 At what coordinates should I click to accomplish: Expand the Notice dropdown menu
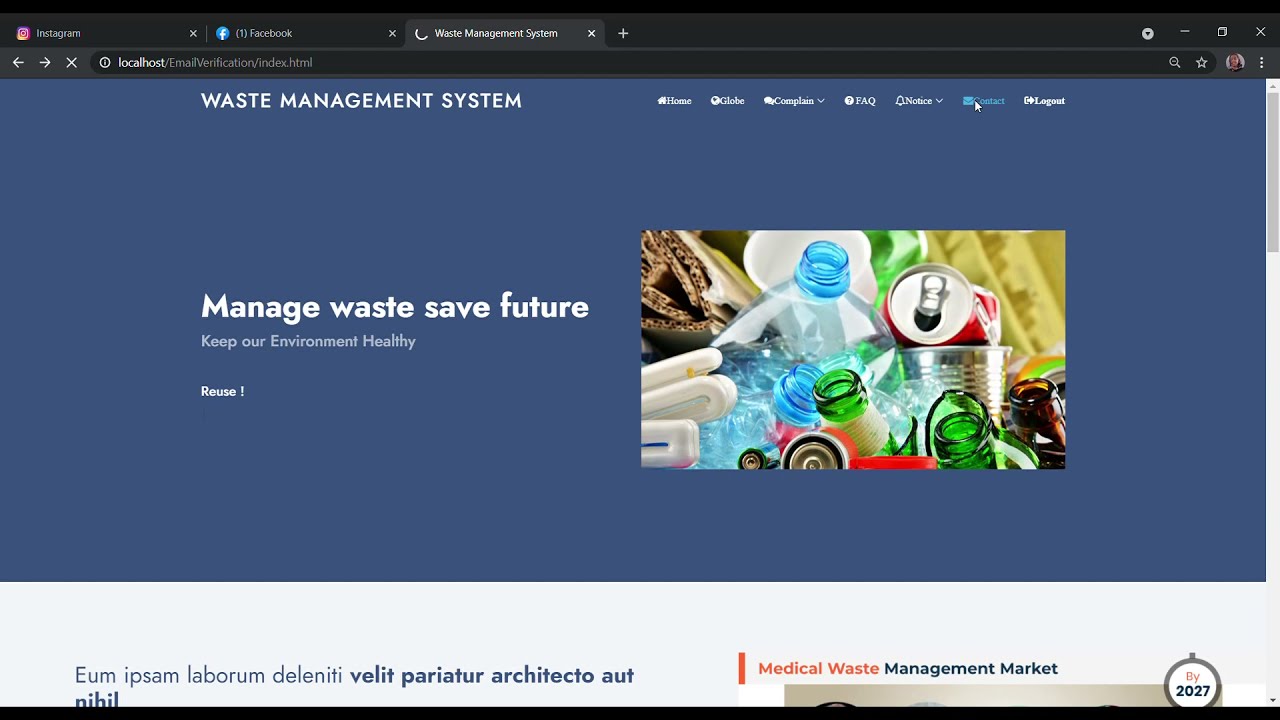919,101
